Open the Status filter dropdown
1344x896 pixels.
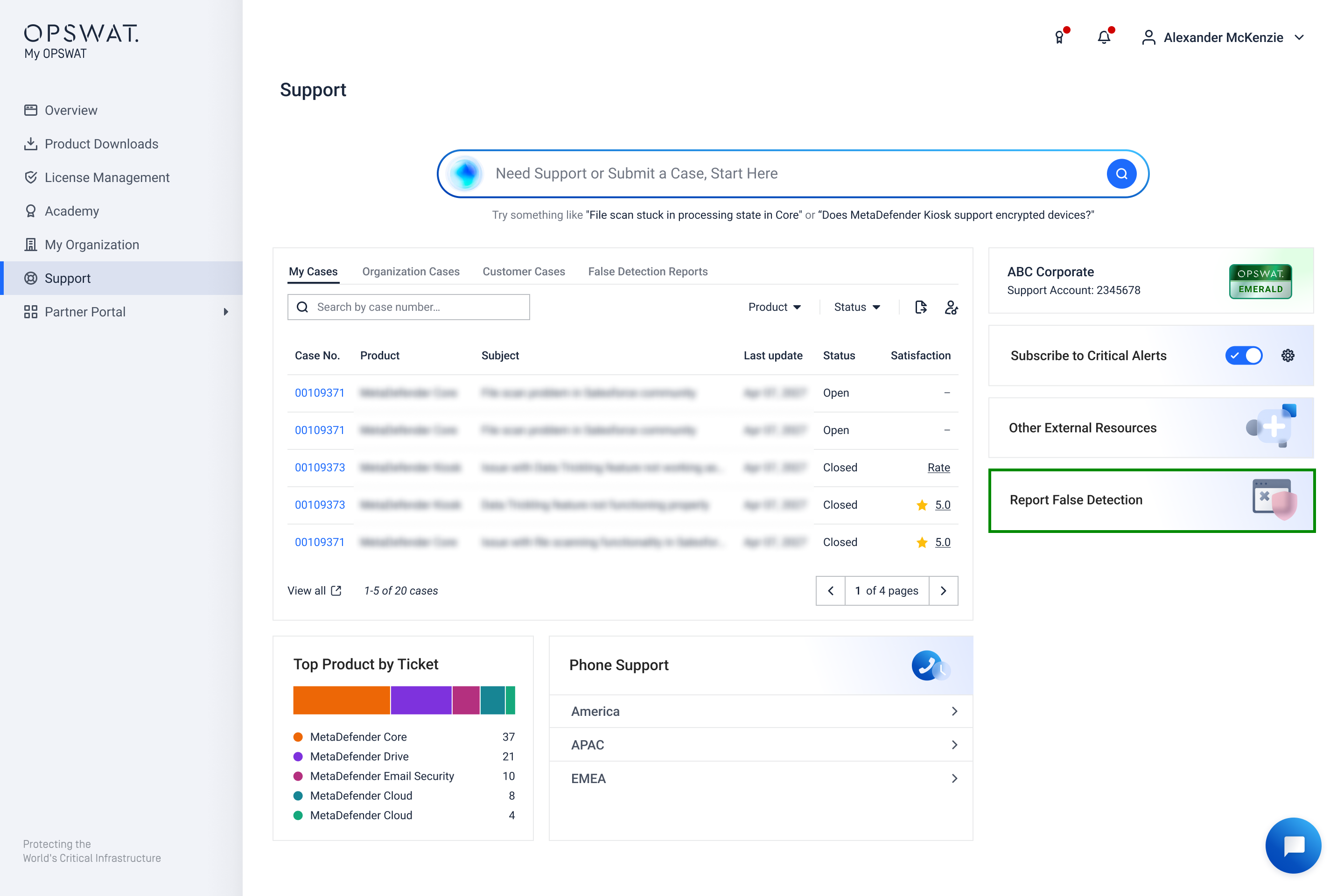coord(857,308)
